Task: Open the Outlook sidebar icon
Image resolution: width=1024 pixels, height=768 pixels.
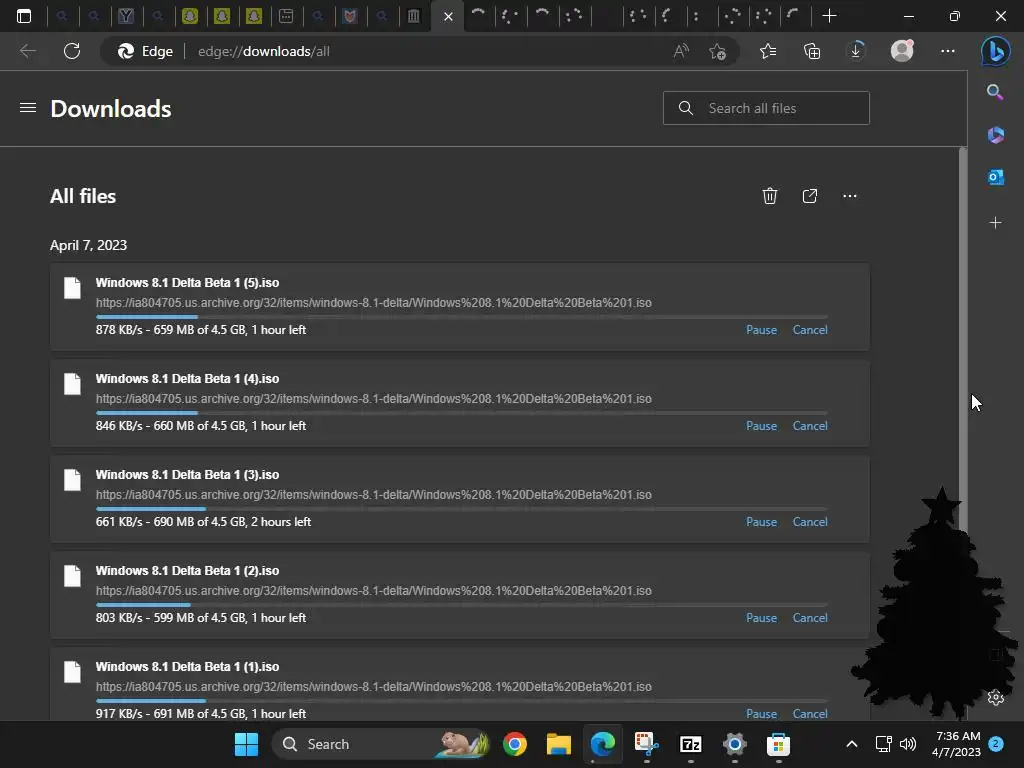Action: [x=995, y=177]
